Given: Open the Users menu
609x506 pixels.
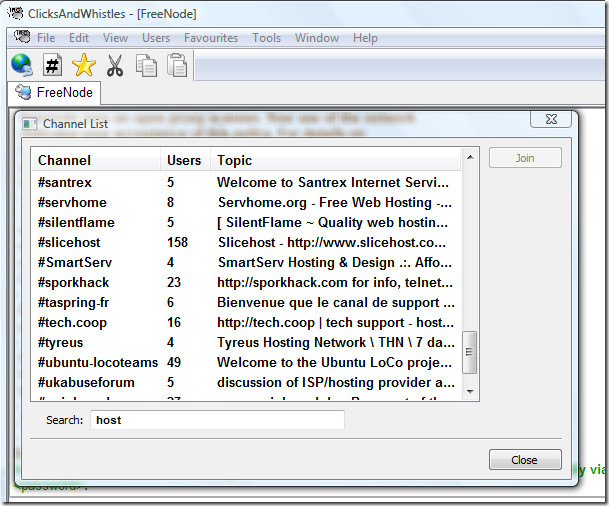Looking at the screenshot, I should tap(156, 38).
